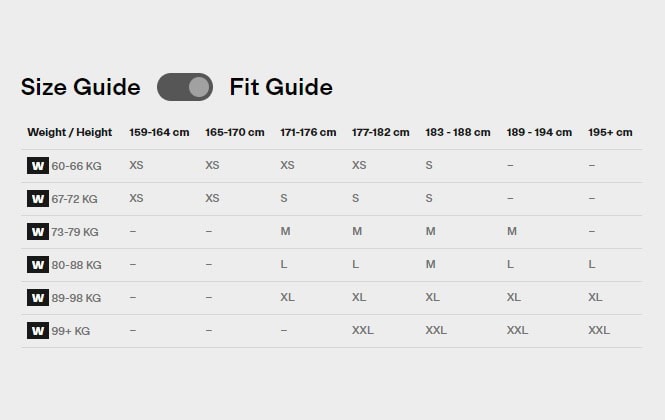Click the W icon beside 67-72 KG
Viewport: 665px width, 420px height.
[38, 199]
